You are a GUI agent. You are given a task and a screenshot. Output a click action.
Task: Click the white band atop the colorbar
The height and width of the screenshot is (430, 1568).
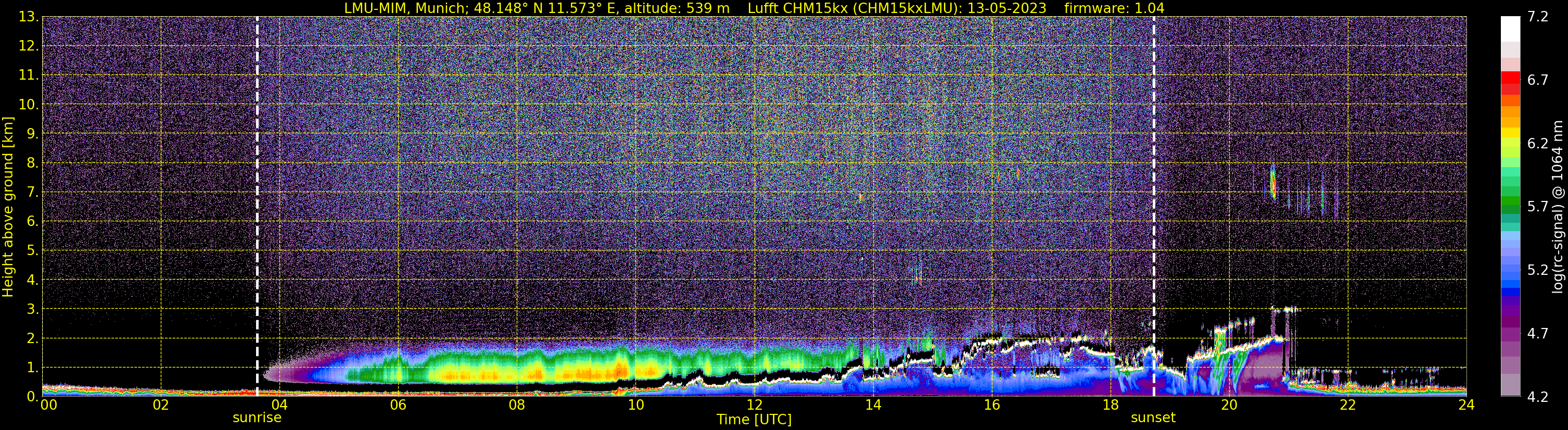[1510, 29]
